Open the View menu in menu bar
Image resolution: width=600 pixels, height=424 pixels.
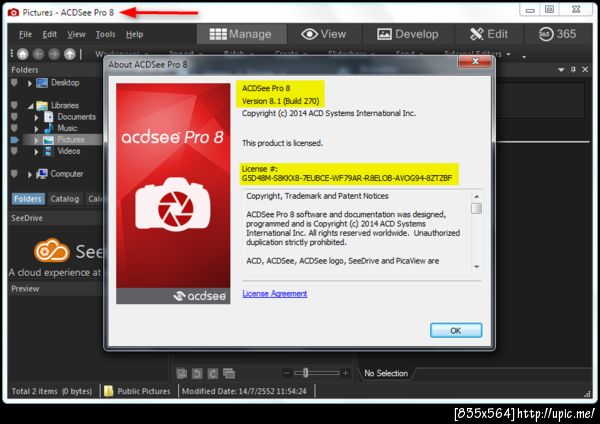click(76, 34)
